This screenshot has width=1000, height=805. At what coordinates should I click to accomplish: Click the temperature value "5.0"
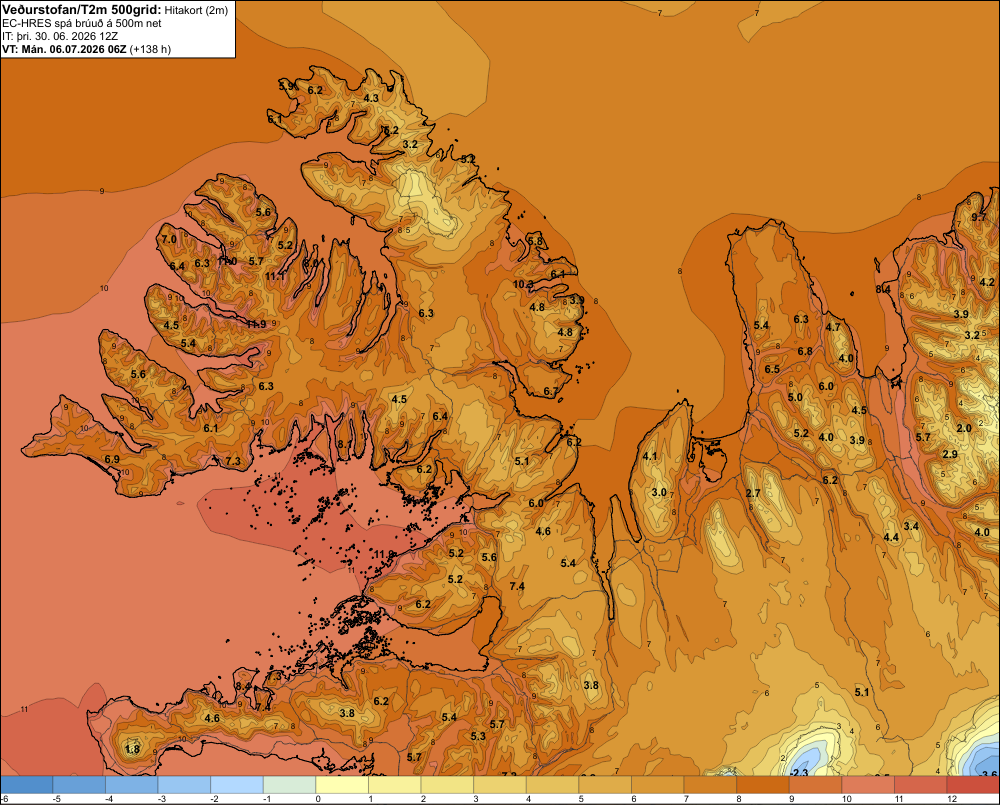pos(795,397)
